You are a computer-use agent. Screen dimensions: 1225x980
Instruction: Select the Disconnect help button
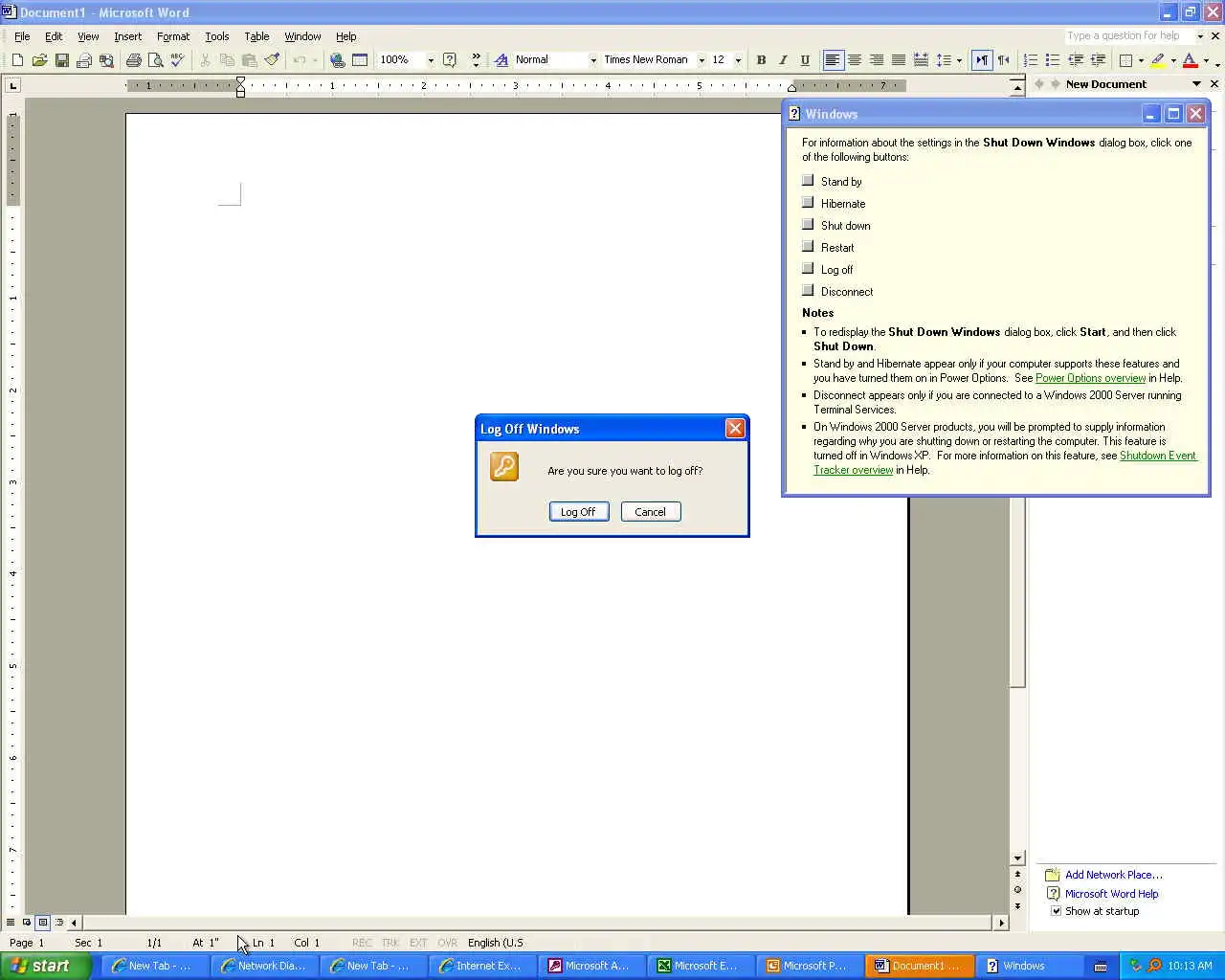(808, 291)
